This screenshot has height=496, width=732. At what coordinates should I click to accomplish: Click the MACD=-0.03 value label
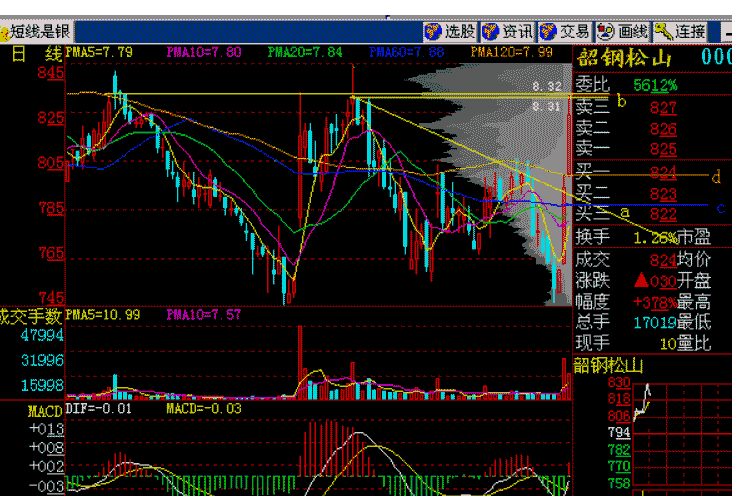[204, 409]
